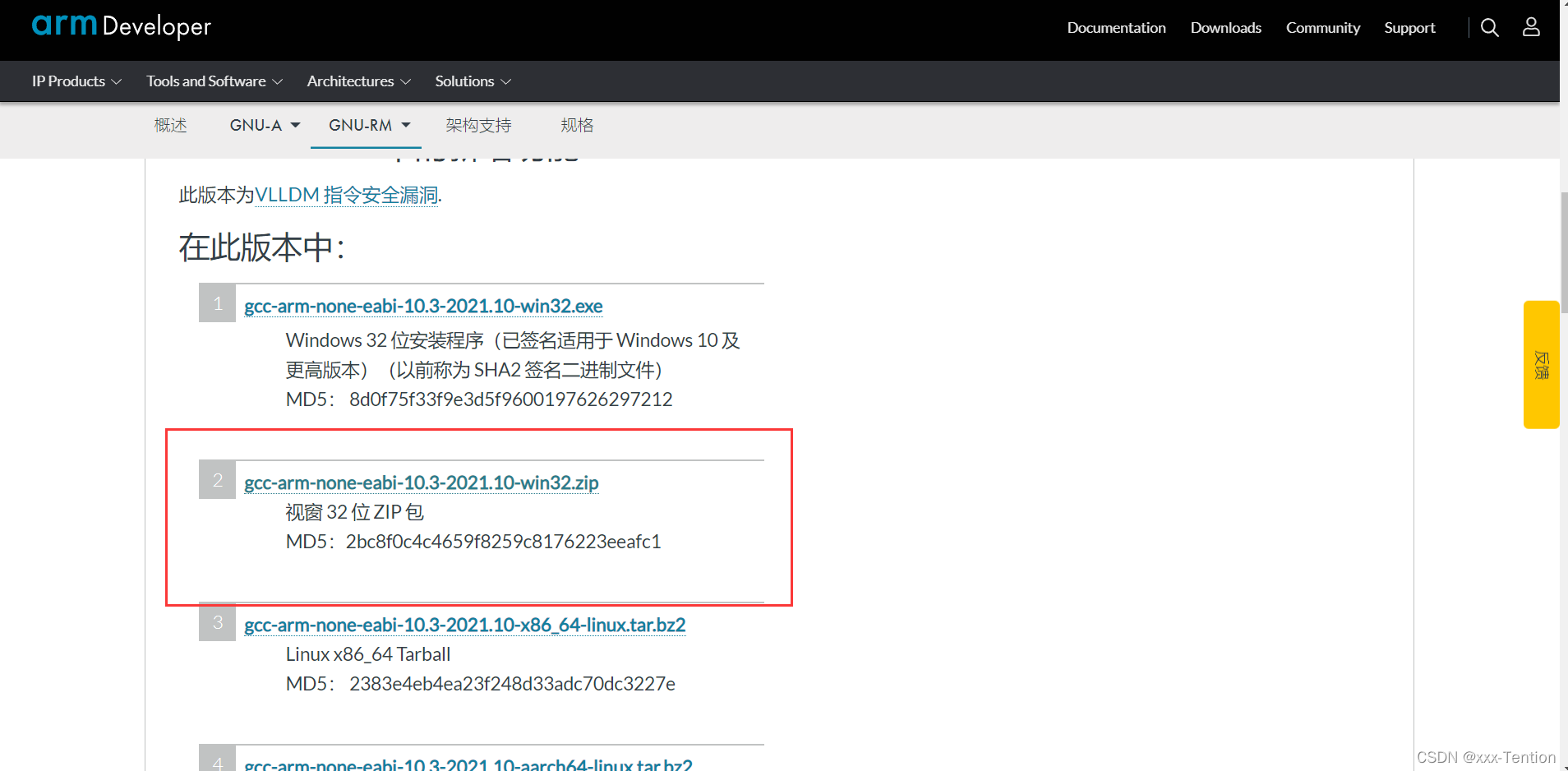Screen dimensions: 1568x771
Task: Download the aarch64-linux.tar.bz2 package
Action: (468, 764)
